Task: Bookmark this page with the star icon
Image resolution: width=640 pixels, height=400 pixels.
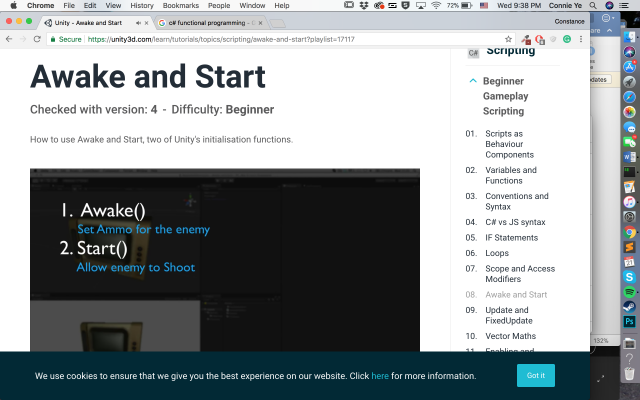Action: point(508,39)
